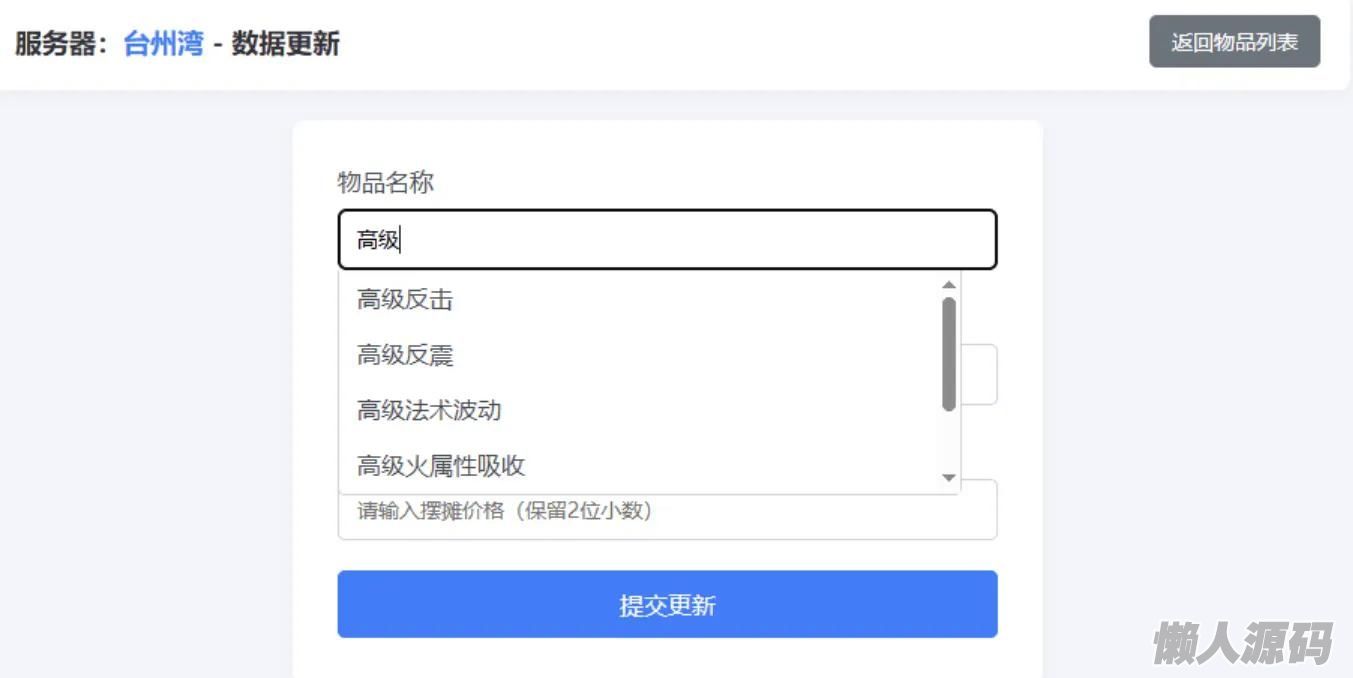Click the 物品名称 field label
Screen dimensions: 1353x678
pyautogui.click(x=385, y=183)
